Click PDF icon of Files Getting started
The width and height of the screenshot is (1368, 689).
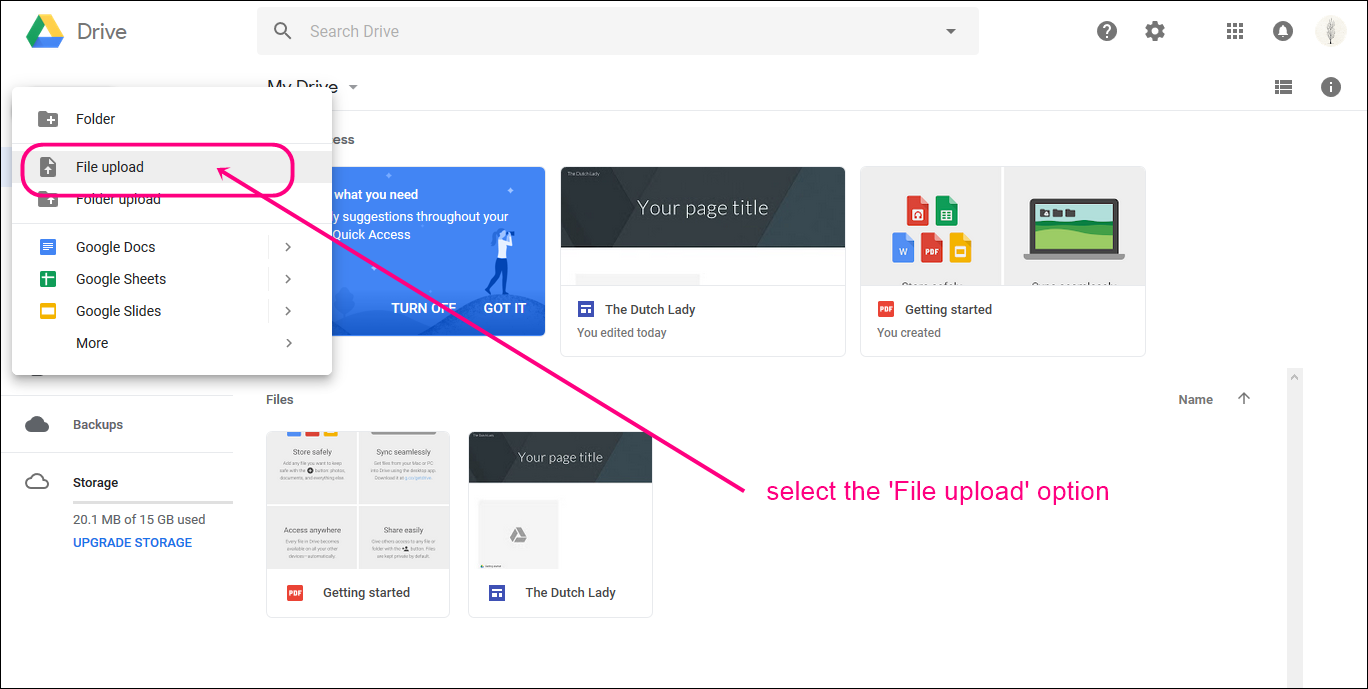point(295,593)
